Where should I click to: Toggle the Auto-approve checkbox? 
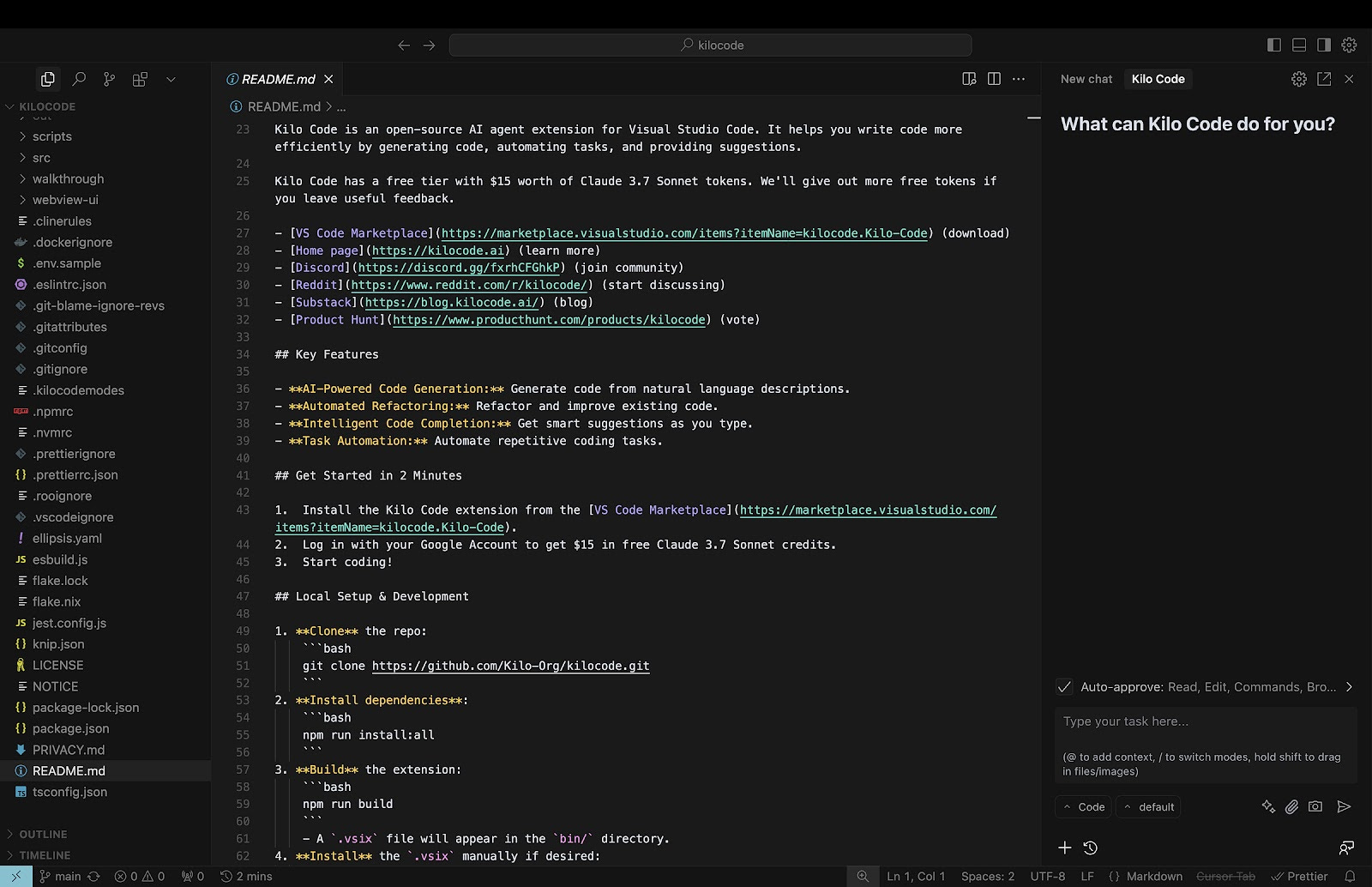pyautogui.click(x=1064, y=687)
